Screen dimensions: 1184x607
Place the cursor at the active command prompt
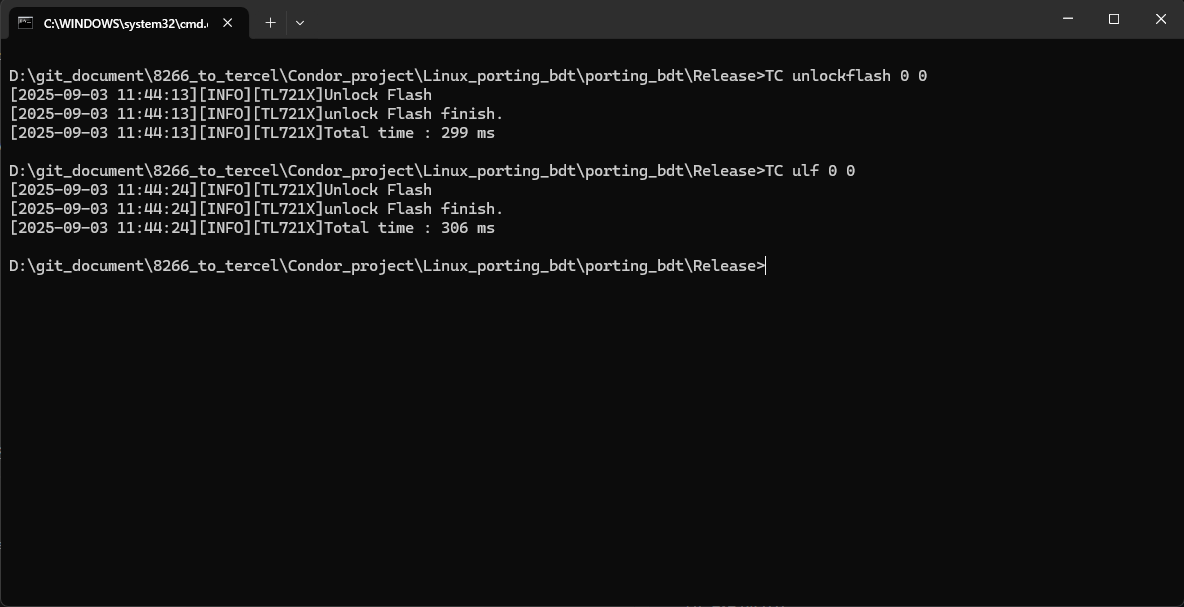[765, 265]
